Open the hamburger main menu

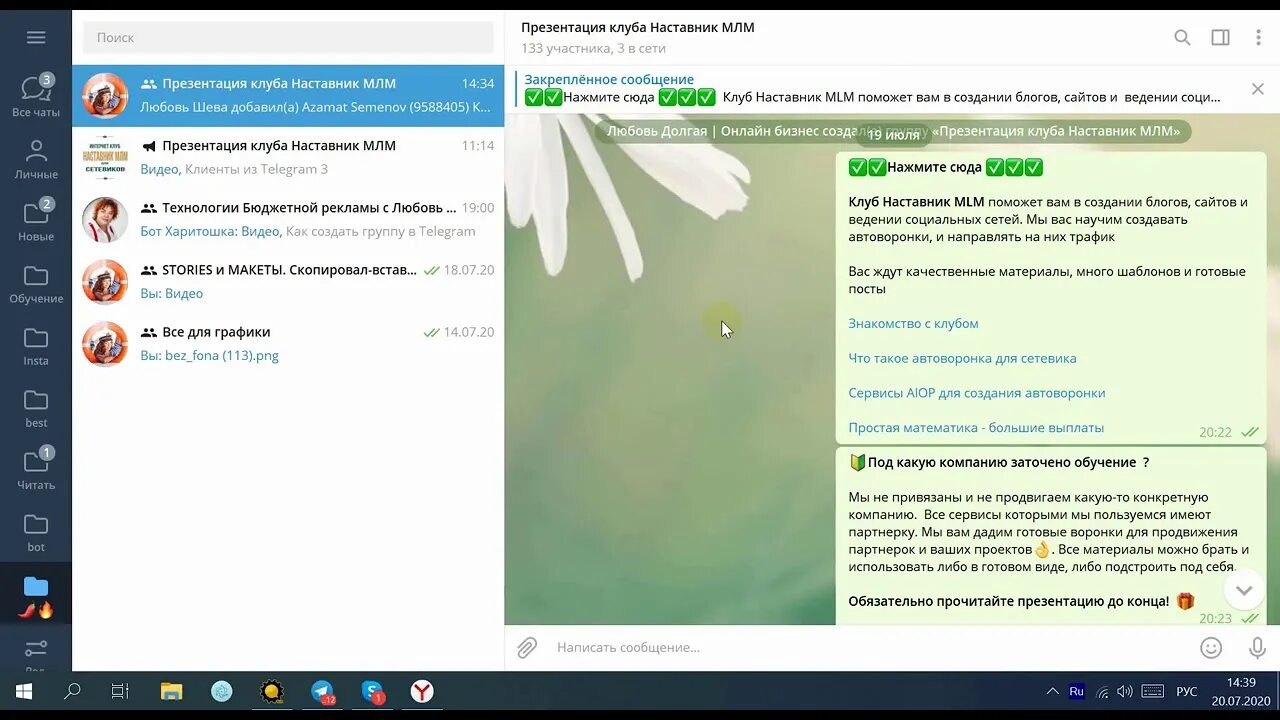(36, 37)
